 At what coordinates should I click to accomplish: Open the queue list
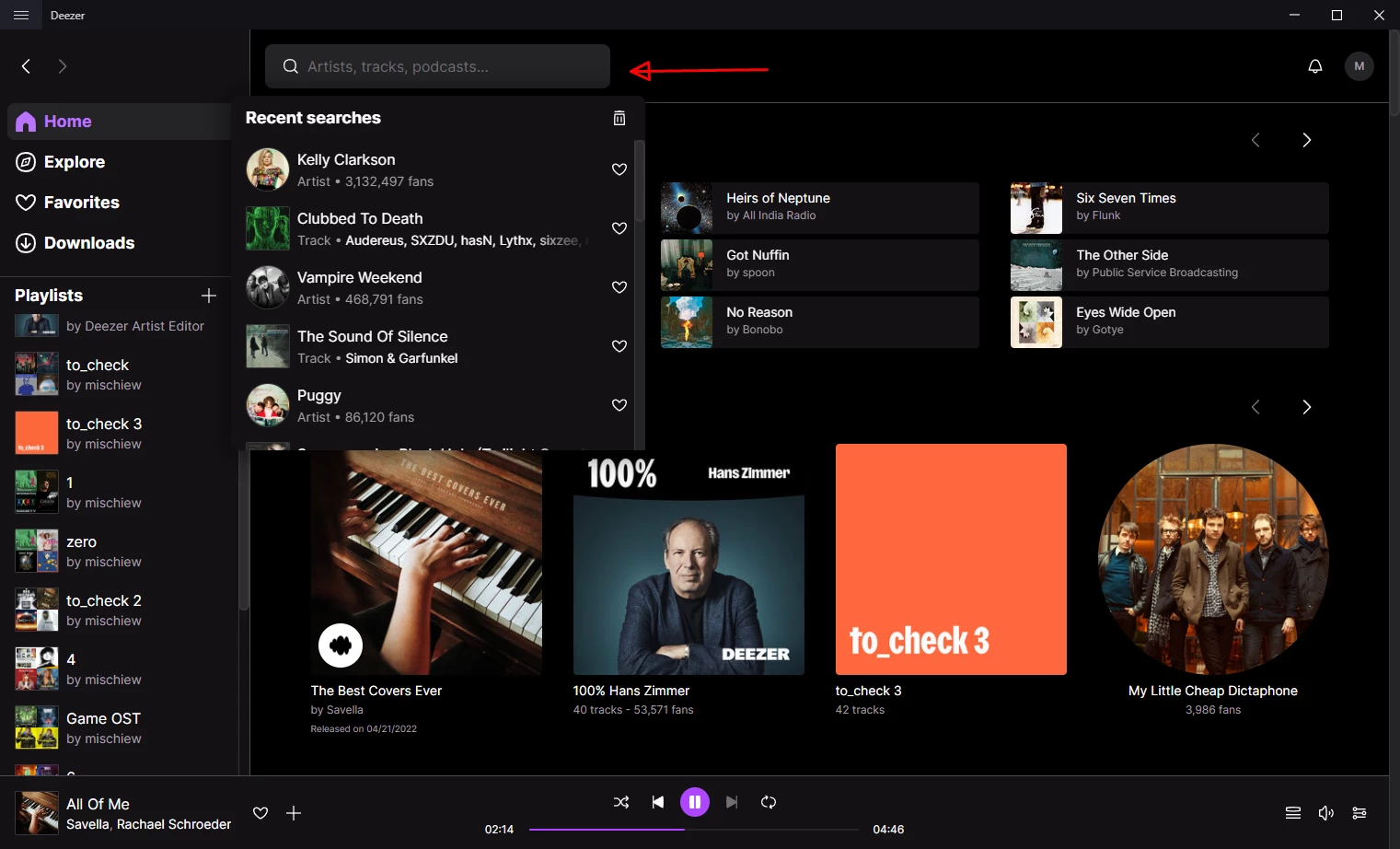coord(1293,813)
